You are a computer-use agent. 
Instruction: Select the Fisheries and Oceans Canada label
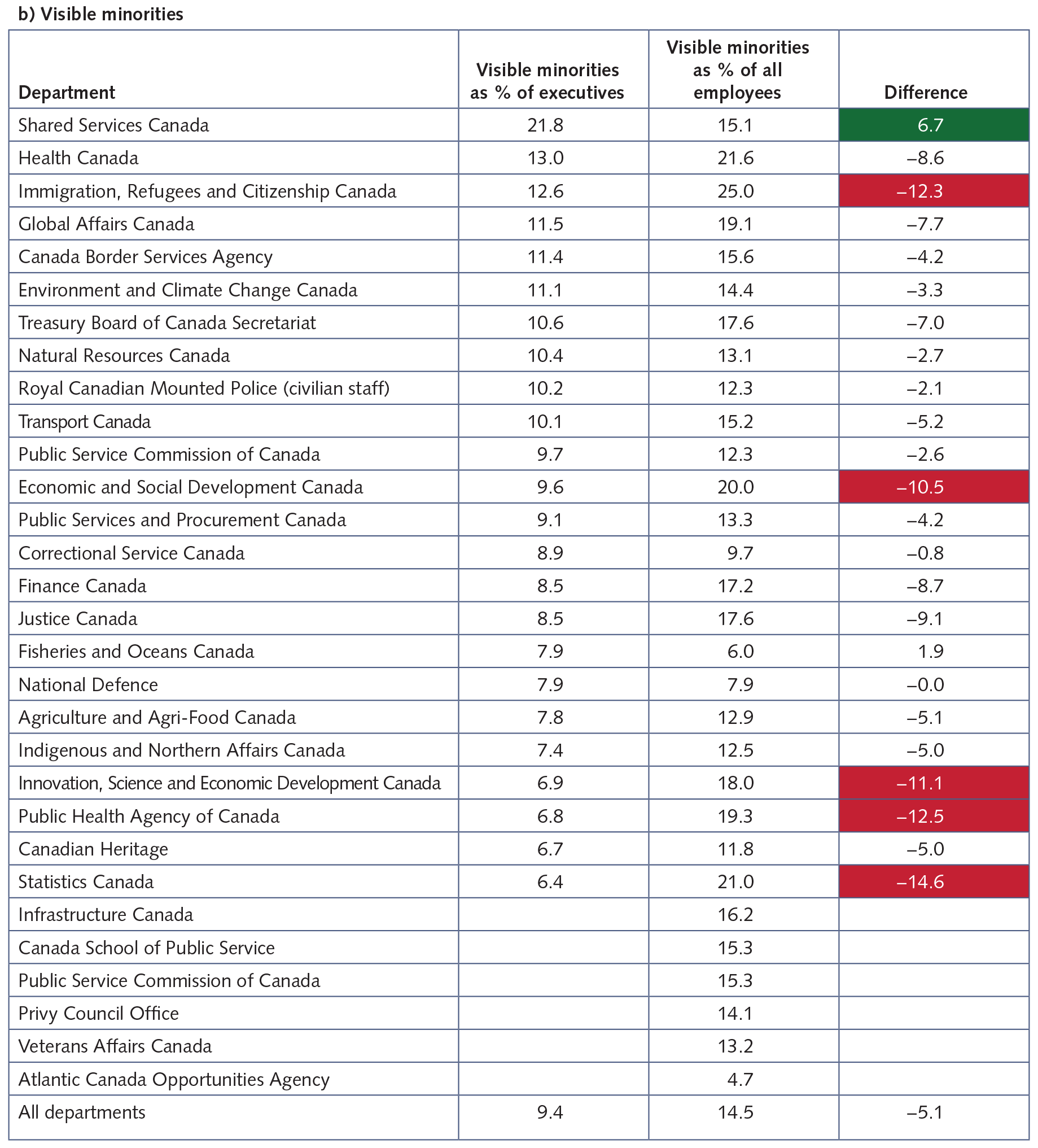tap(137, 652)
